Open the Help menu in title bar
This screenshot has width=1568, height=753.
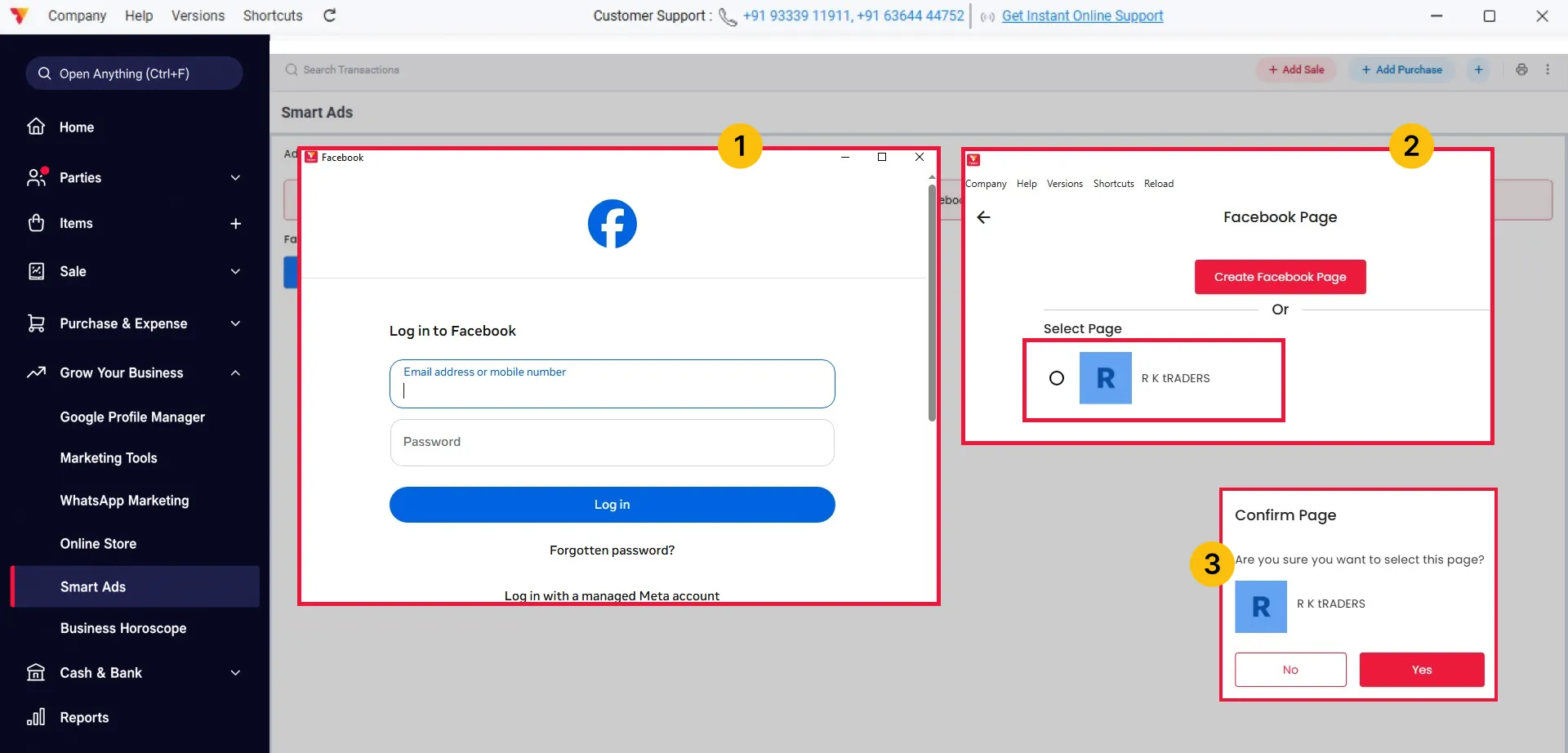pyautogui.click(x=139, y=16)
